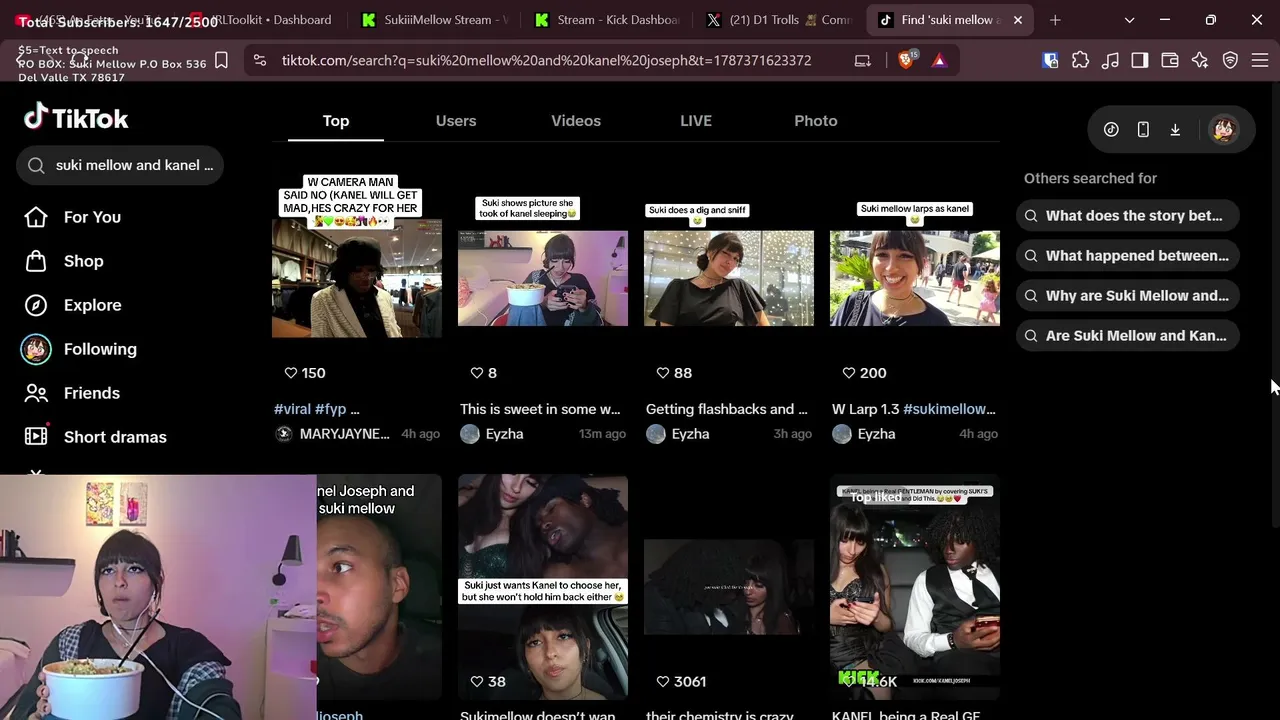
Task: Click the install/cast icon in address bar
Action: (x=863, y=60)
